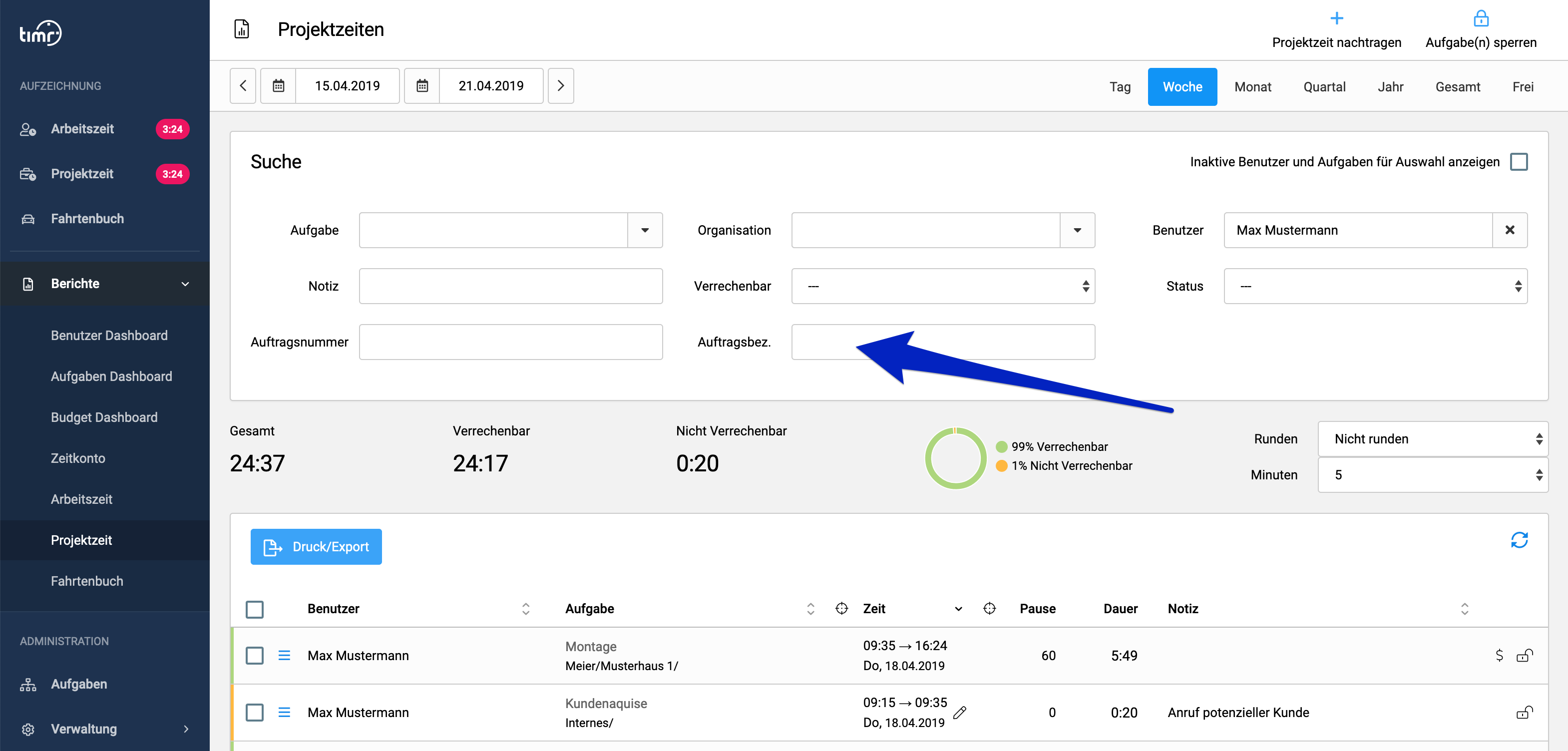1568x751 pixels.
Task: Sort the table by Aufgabe column
Action: click(x=810, y=609)
